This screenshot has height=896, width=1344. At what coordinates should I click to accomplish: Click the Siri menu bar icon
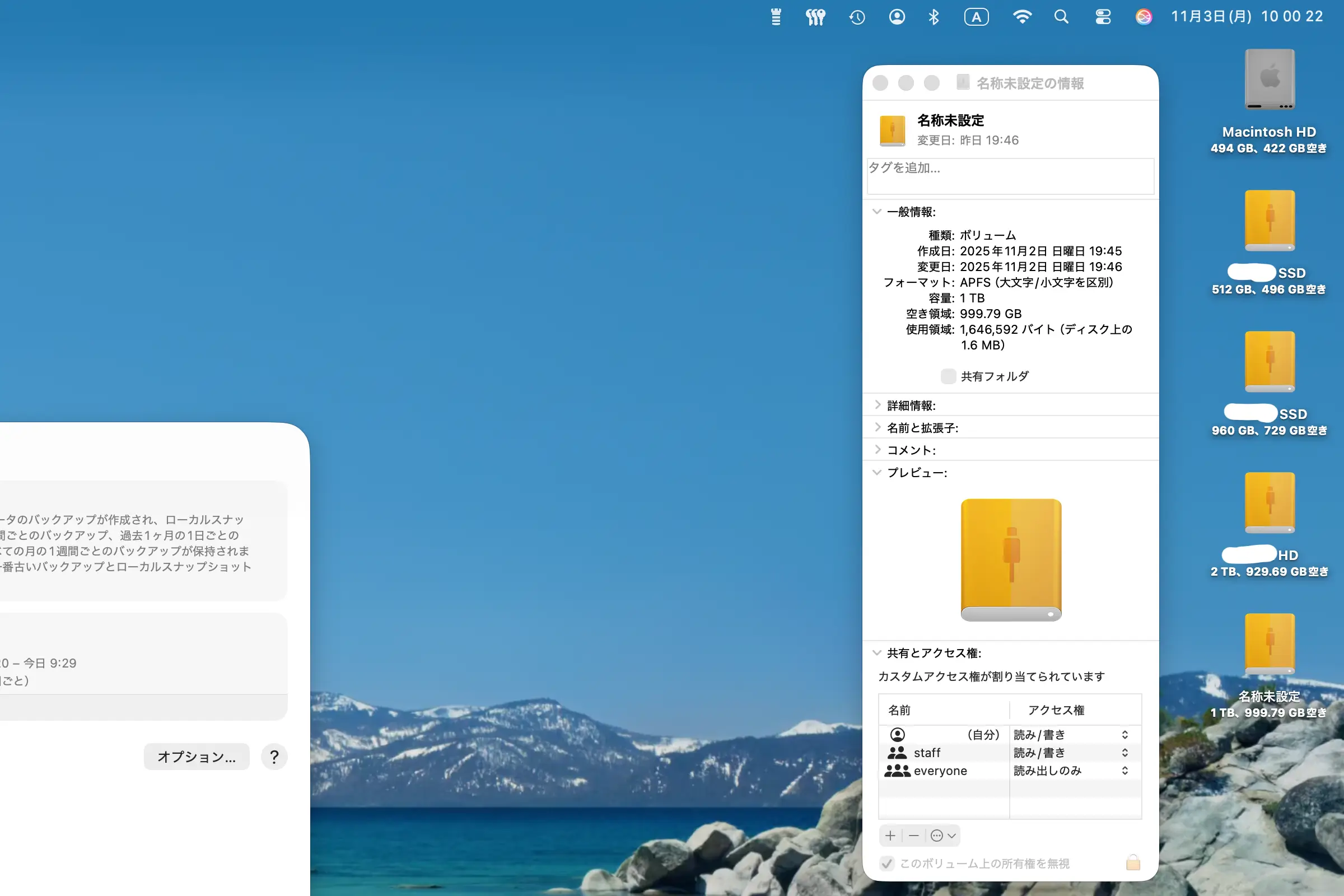[x=1144, y=17]
